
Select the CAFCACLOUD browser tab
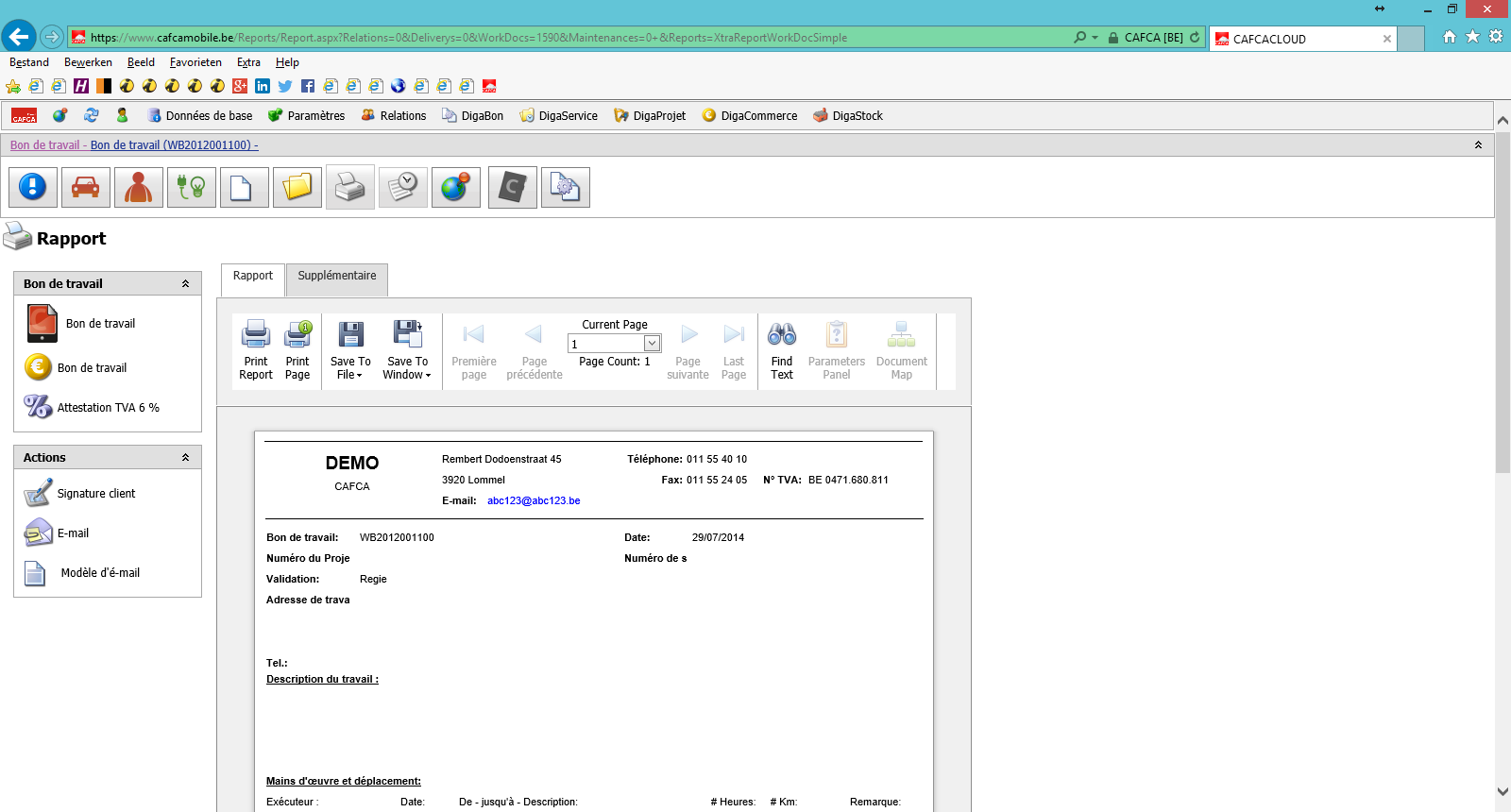pyautogui.click(x=1303, y=39)
